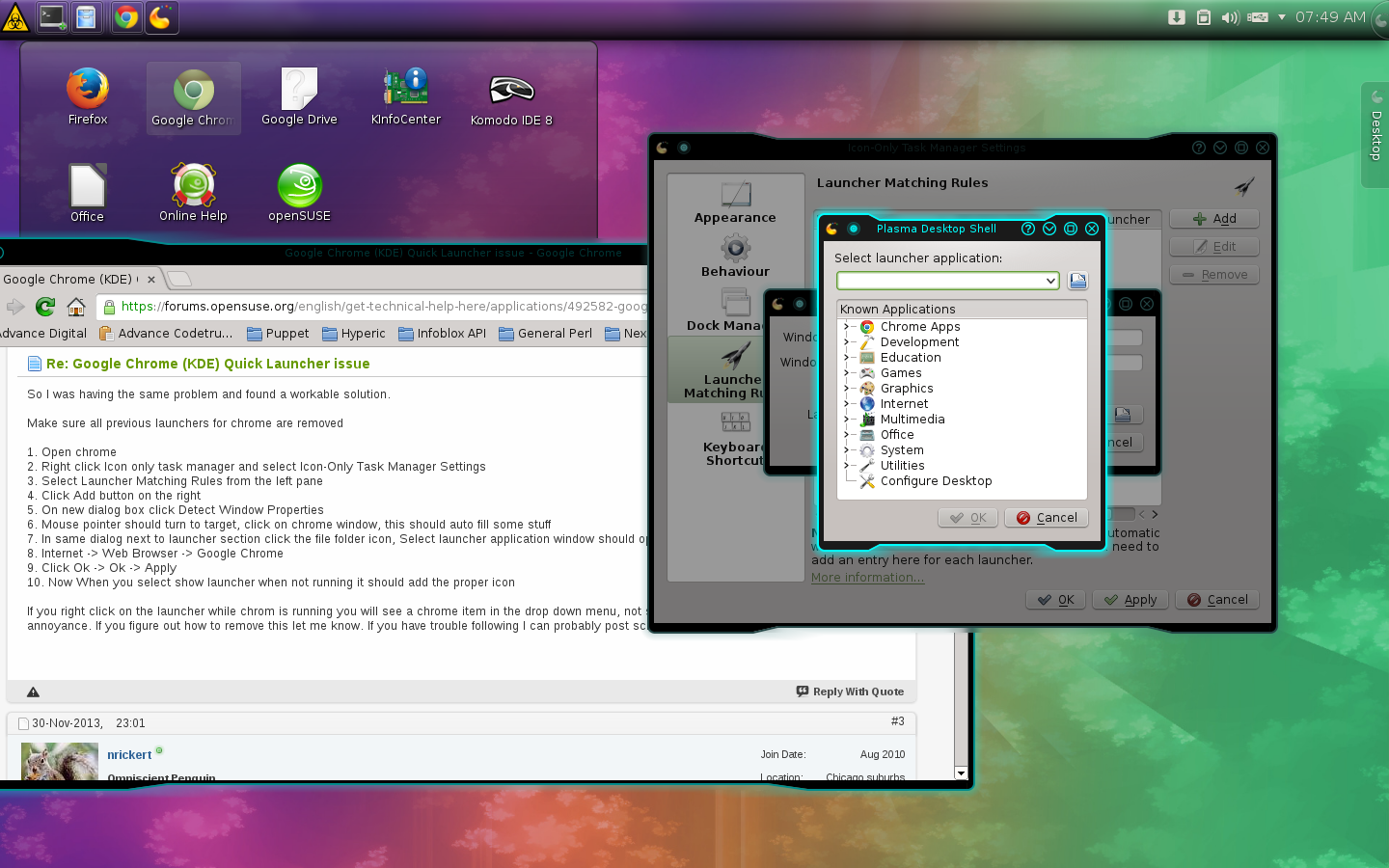Open the post title Quick Launcher issue link
The image size is (1389, 868).
(207, 364)
